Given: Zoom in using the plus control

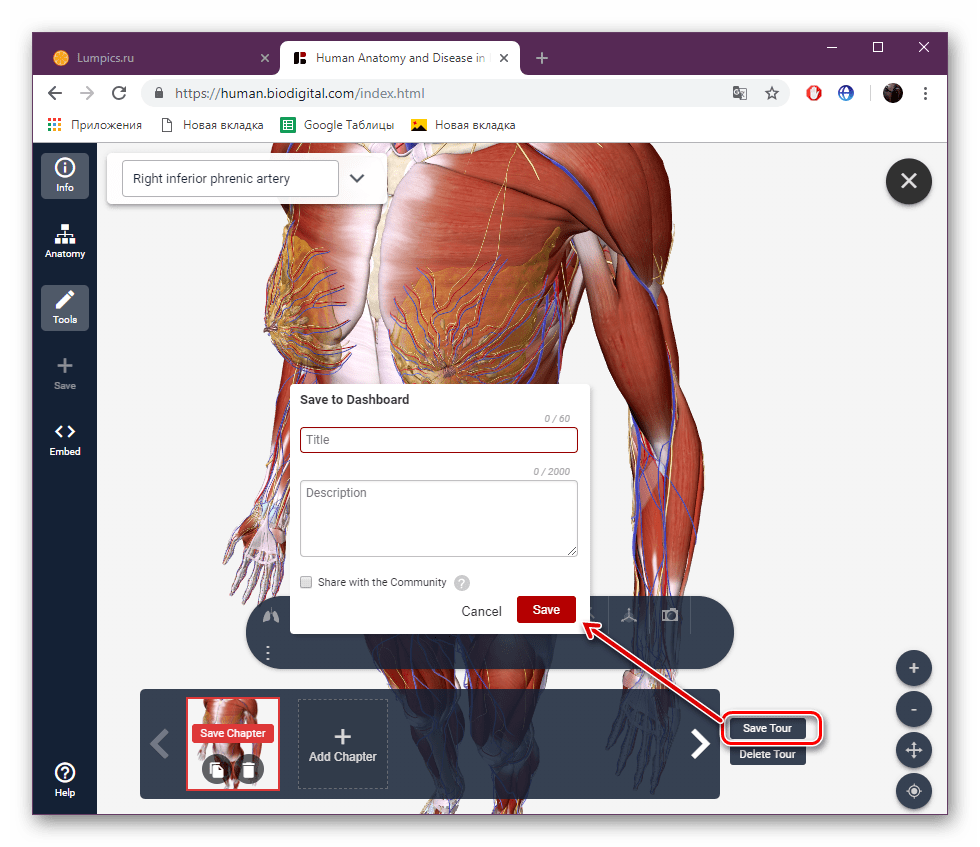Looking at the screenshot, I should coord(913,668).
